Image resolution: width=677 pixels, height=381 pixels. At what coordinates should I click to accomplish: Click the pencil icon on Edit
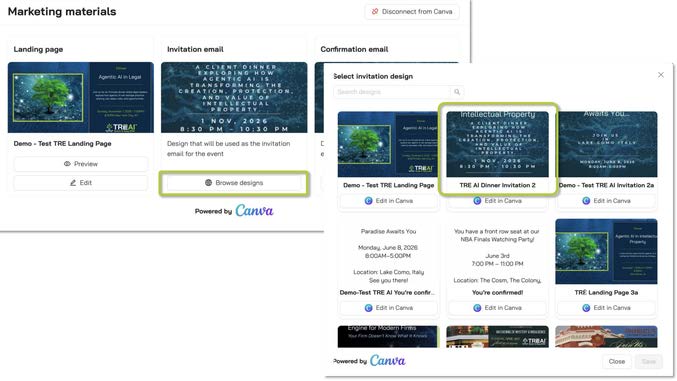73,183
